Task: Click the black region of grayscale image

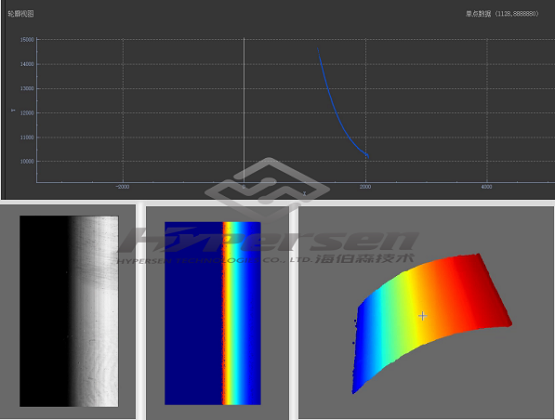Action: [x=44, y=311]
